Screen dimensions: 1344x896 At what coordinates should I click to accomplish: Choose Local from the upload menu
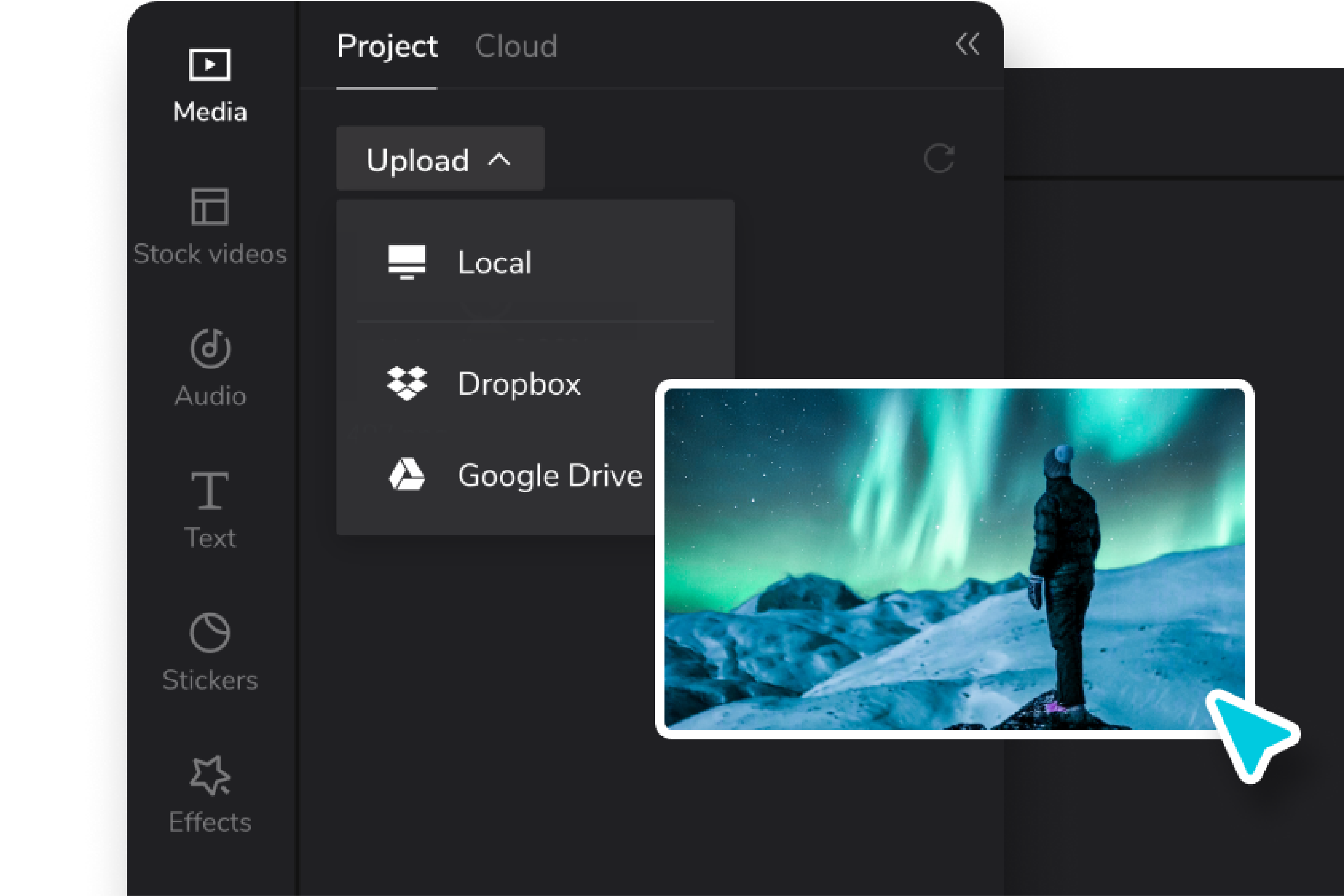[495, 262]
